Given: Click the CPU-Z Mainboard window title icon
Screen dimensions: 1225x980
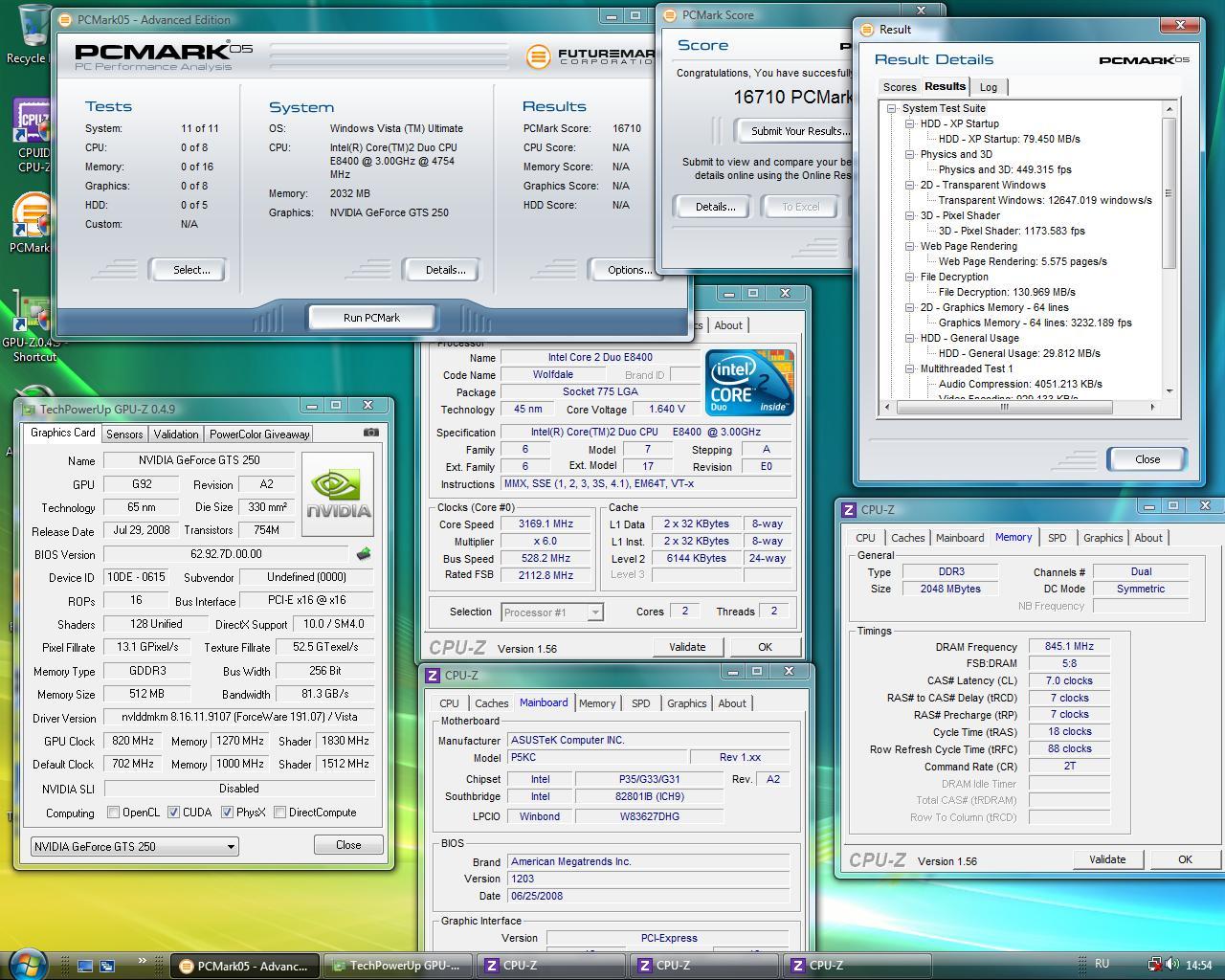Looking at the screenshot, I should (x=434, y=676).
